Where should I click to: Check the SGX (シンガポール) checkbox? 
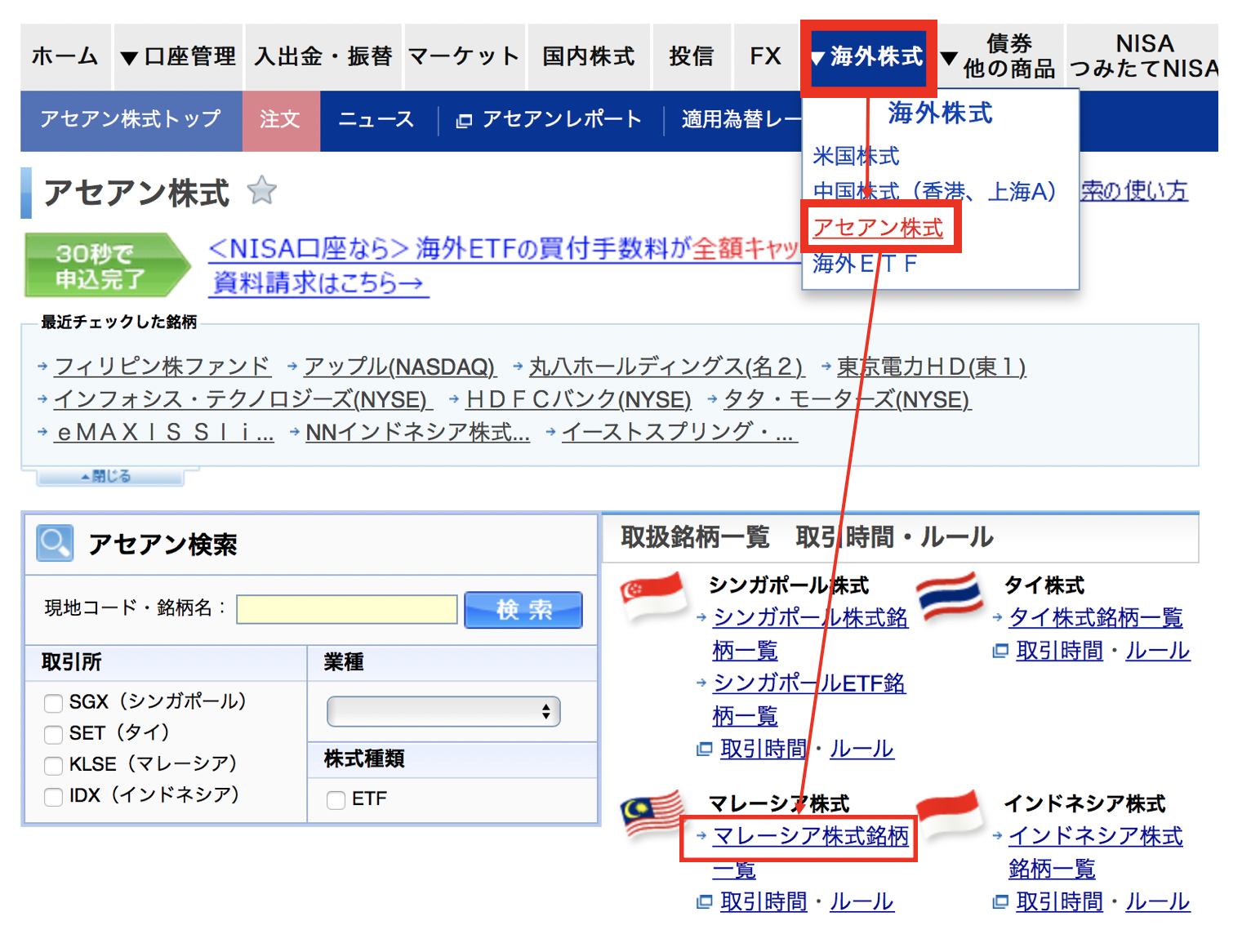(53, 703)
